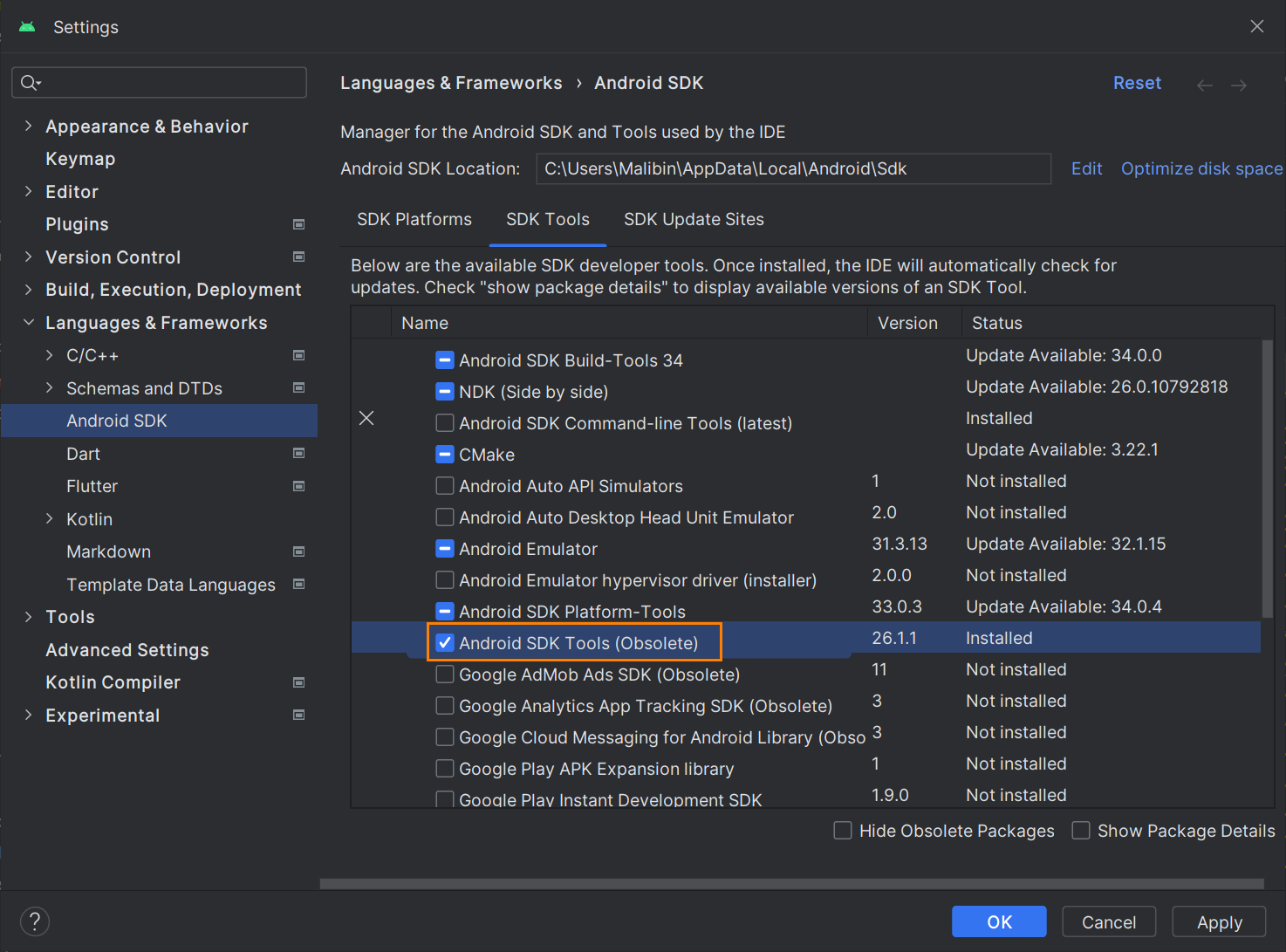Click the project-level icon next to Version Control

pyautogui.click(x=299, y=257)
